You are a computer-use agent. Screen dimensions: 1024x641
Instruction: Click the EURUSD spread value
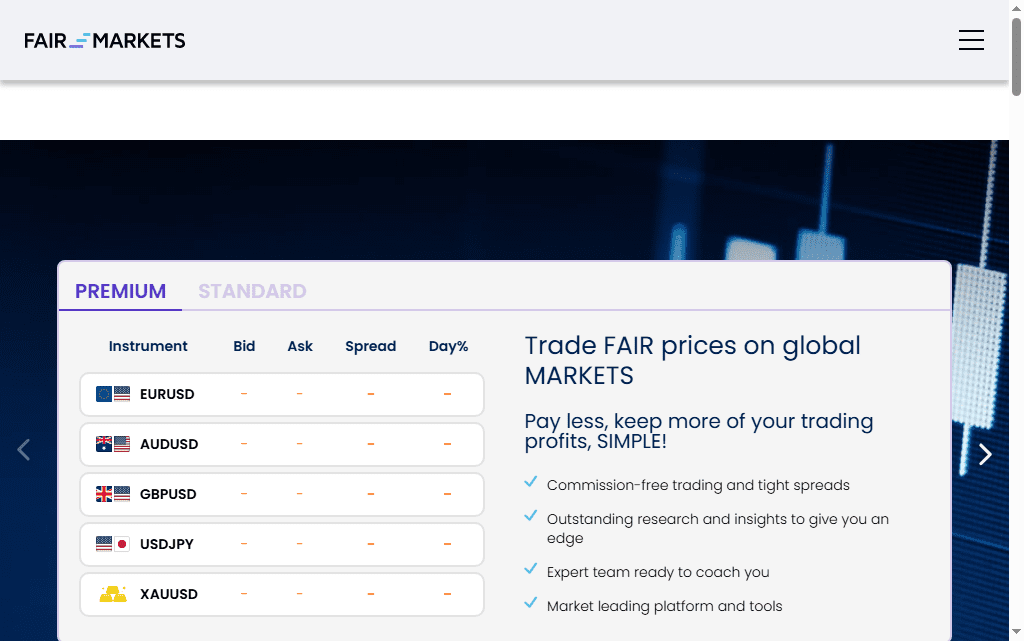pyautogui.click(x=370, y=394)
